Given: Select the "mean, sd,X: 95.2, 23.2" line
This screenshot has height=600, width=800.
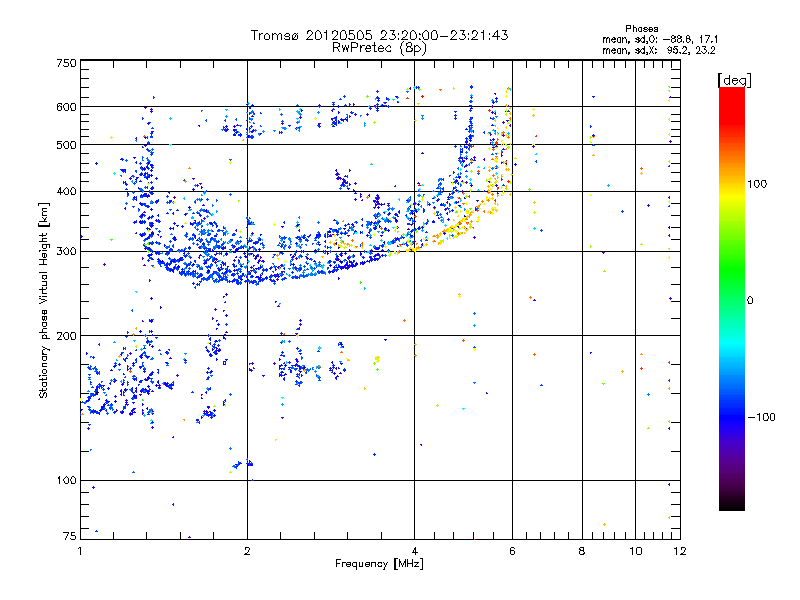Looking at the screenshot, I should tap(659, 50).
